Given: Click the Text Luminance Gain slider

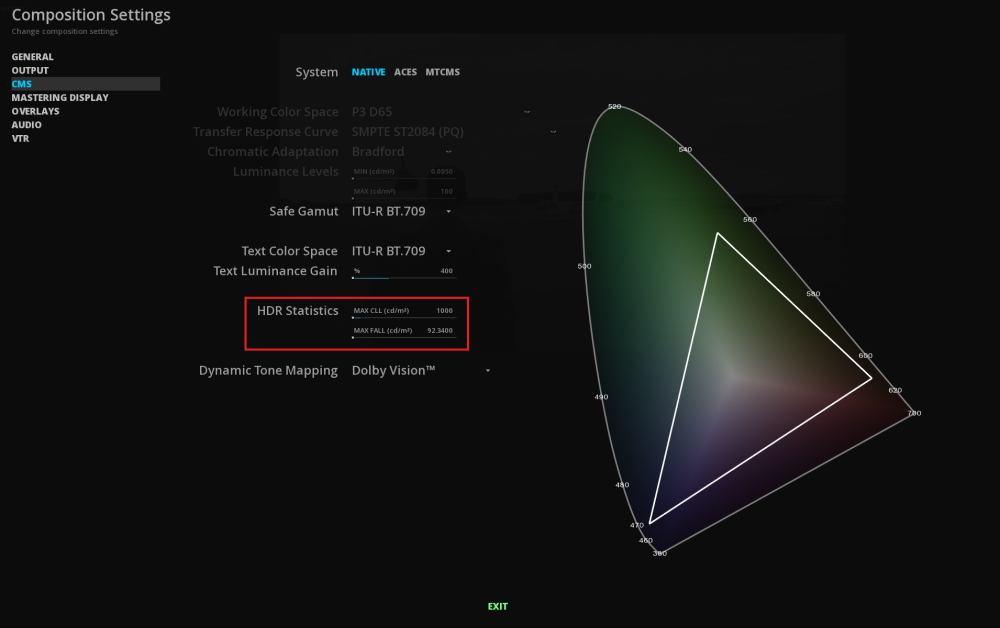Looking at the screenshot, I should click(404, 272).
